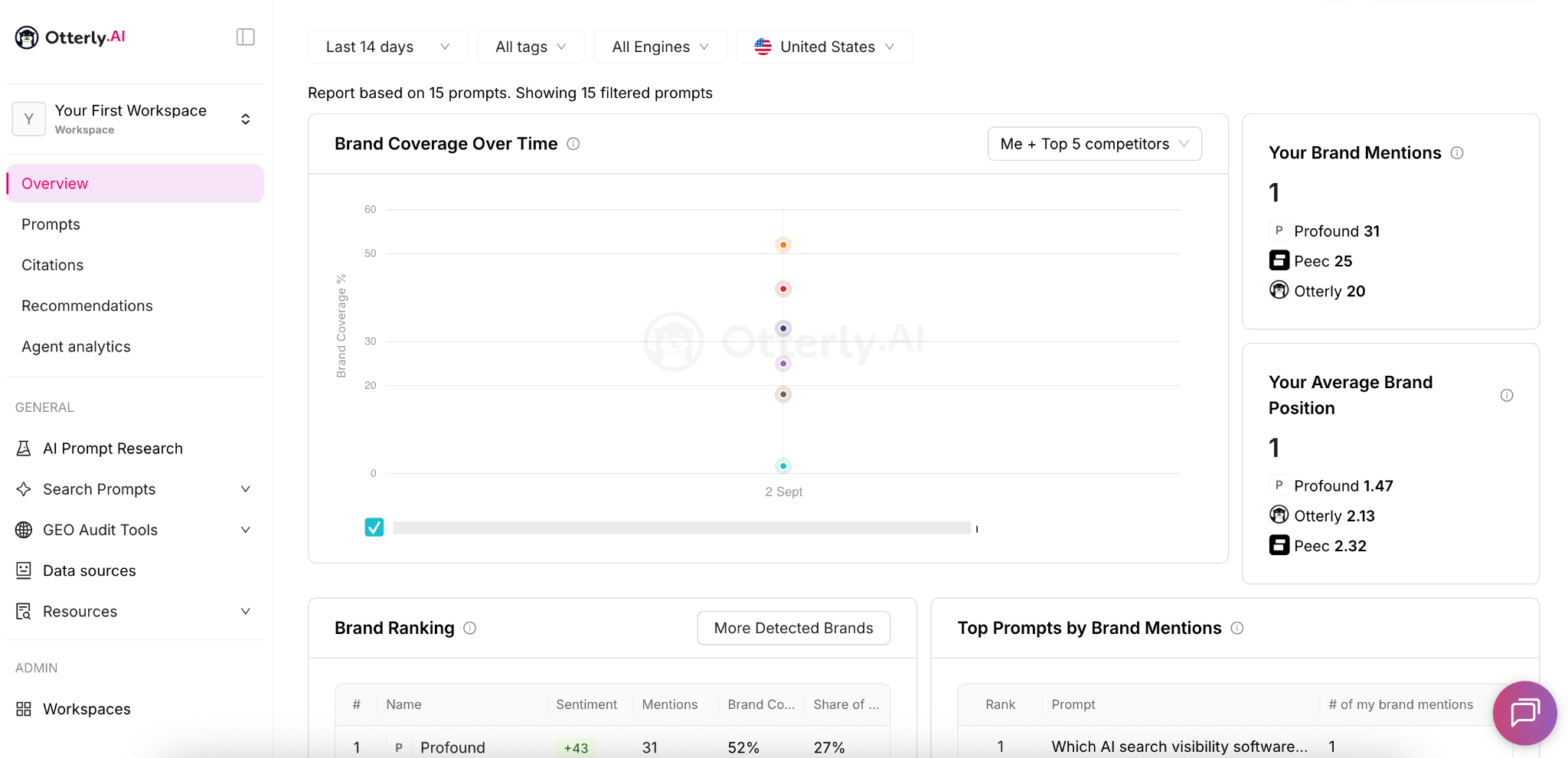The height and width of the screenshot is (758, 1568).
Task: Click the More Detected Brands button
Action: pyautogui.click(x=793, y=628)
